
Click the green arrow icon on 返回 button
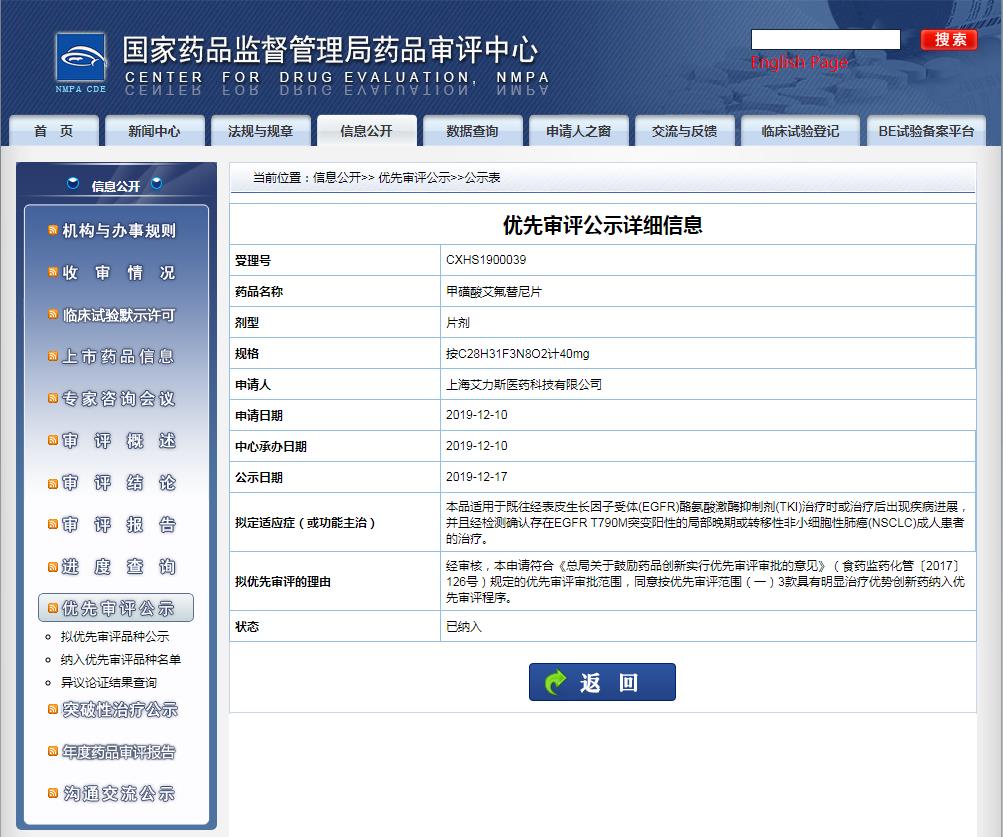click(x=555, y=682)
